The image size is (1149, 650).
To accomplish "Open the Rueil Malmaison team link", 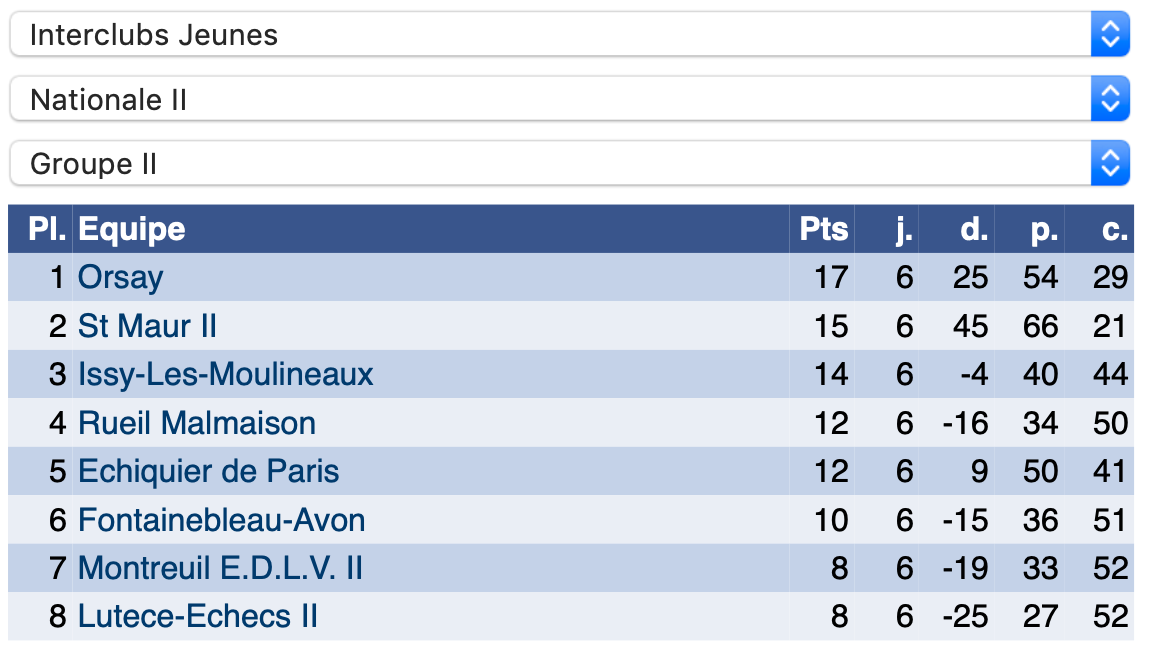I will point(197,423).
